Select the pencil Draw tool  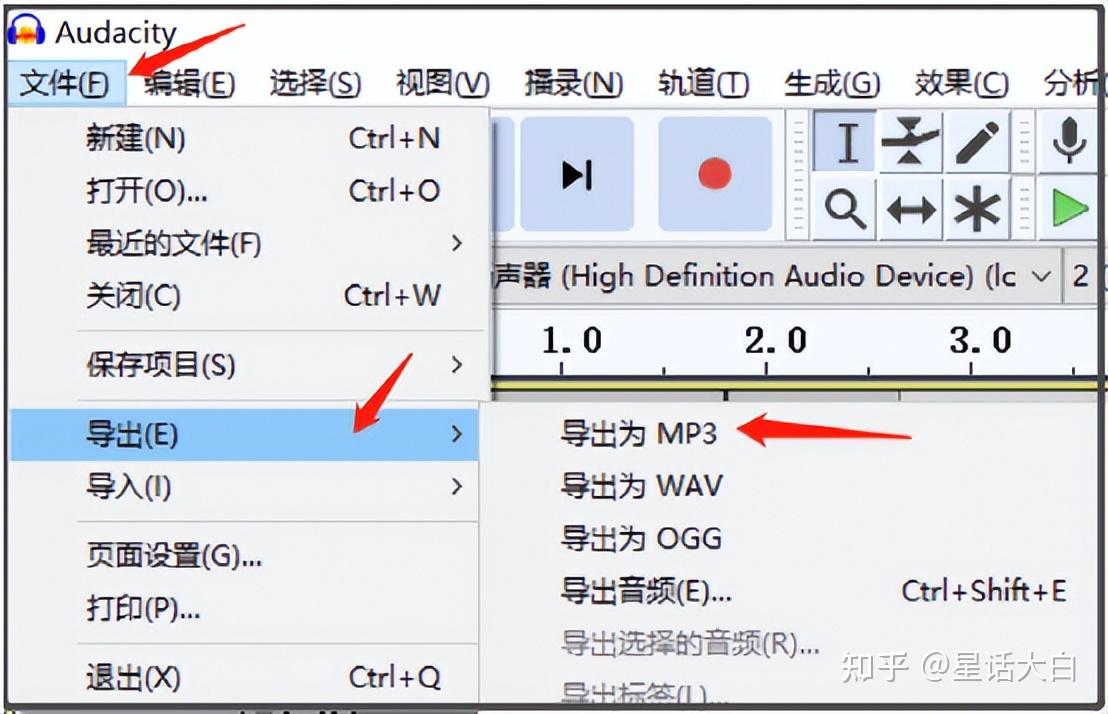(977, 141)
